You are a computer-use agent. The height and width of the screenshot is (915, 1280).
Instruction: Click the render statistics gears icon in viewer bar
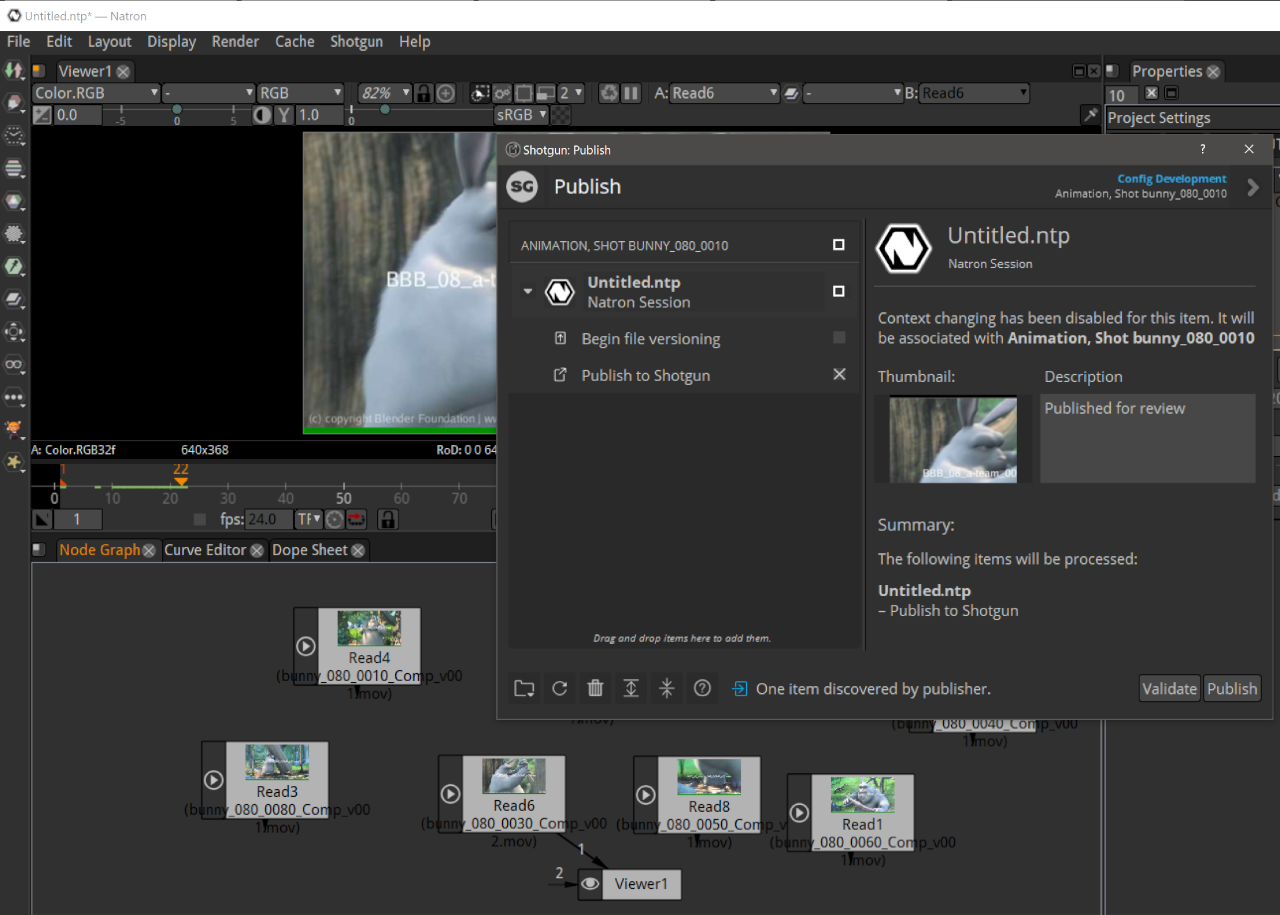503,93
